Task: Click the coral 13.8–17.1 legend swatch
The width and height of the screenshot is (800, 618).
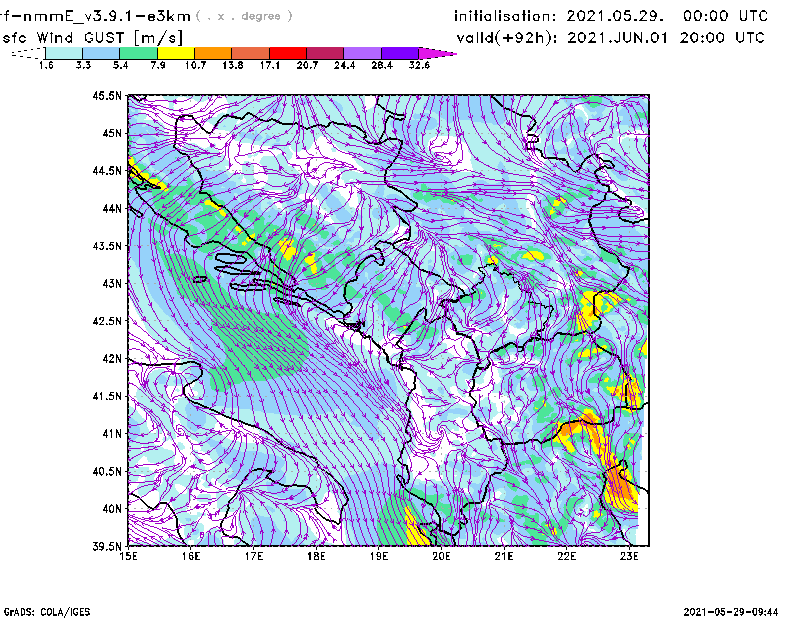Action: click(251, 53)
